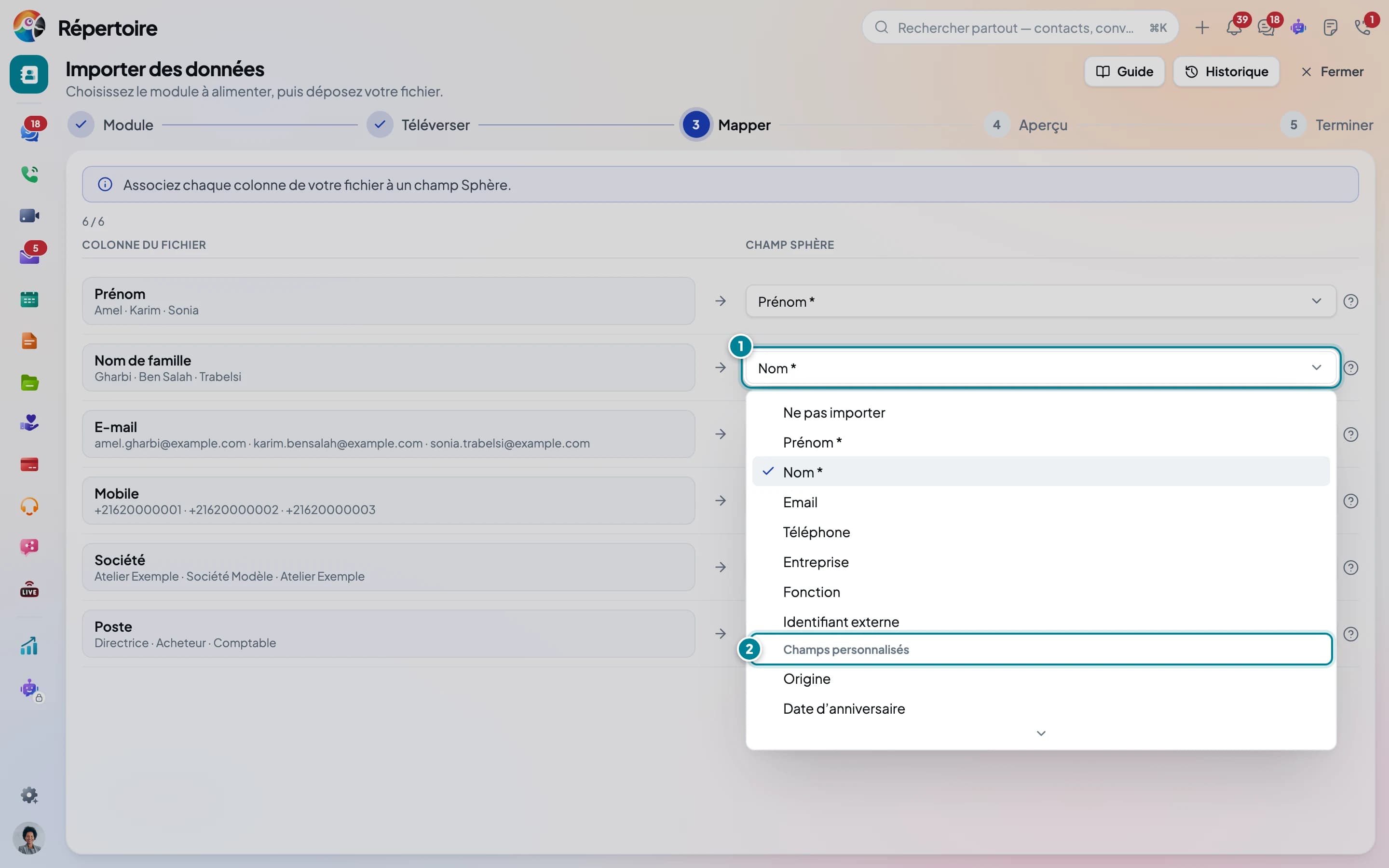
Task: Open the calendar icon in sidebar
Action: pyautogui.click(x=29, y=299)
